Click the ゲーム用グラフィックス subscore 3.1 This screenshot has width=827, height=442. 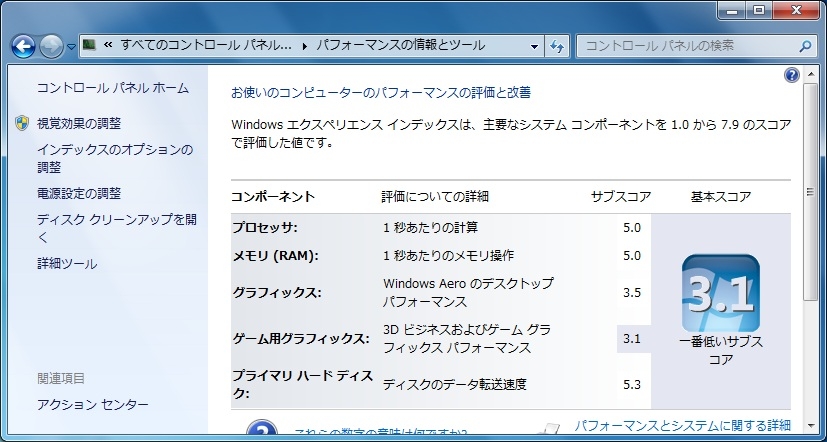632,339
